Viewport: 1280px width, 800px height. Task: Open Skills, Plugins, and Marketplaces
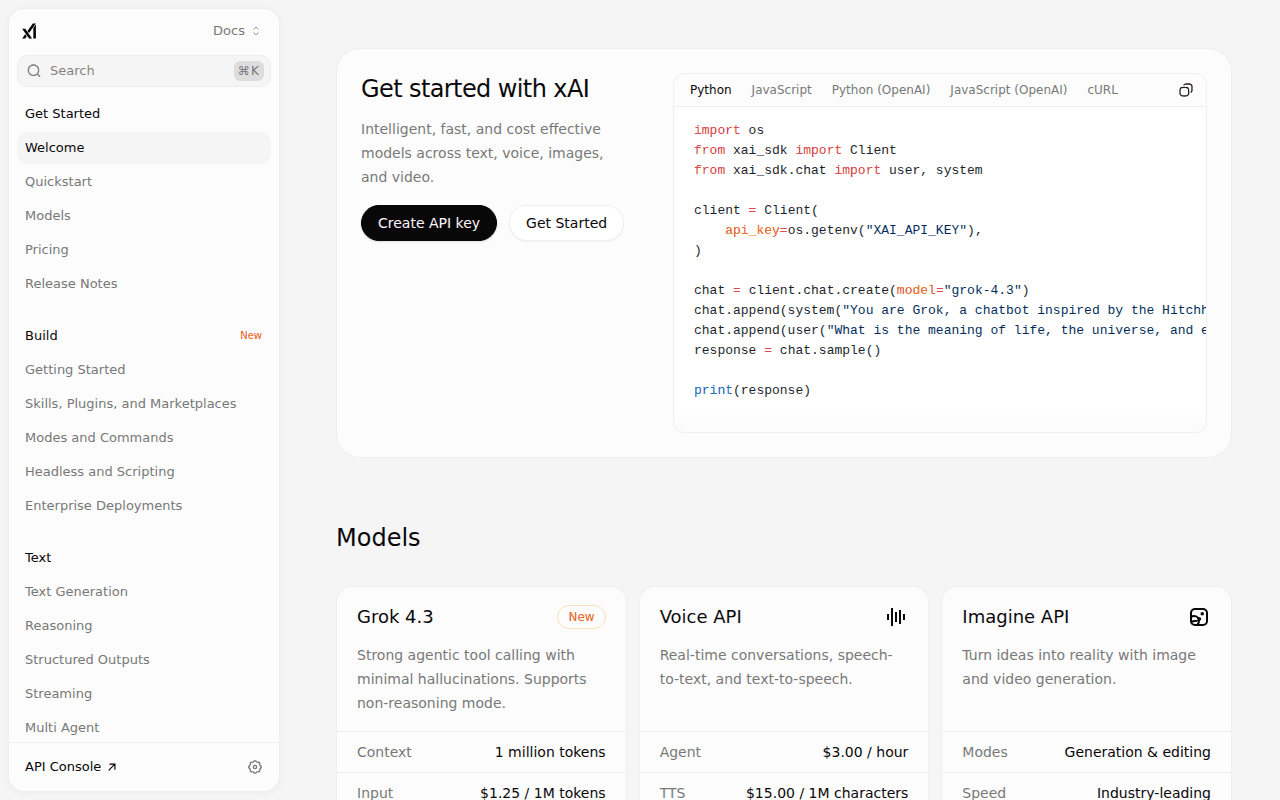[x=144, y=404]
